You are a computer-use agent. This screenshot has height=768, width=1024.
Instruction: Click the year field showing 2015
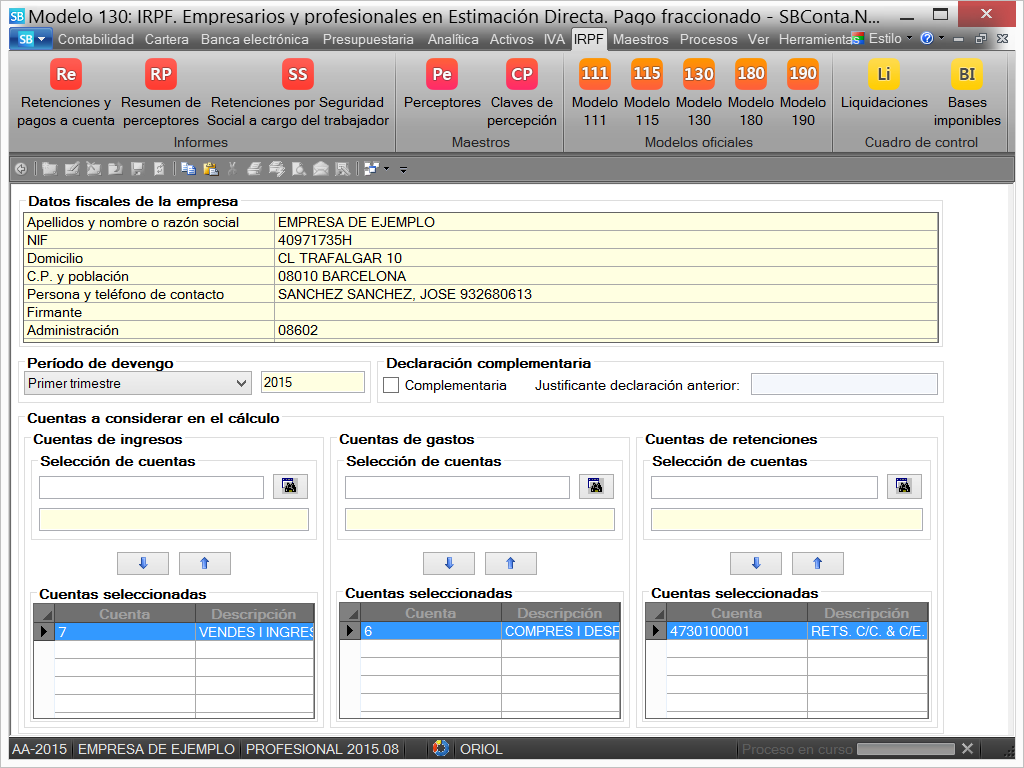[x=312, y=383]
